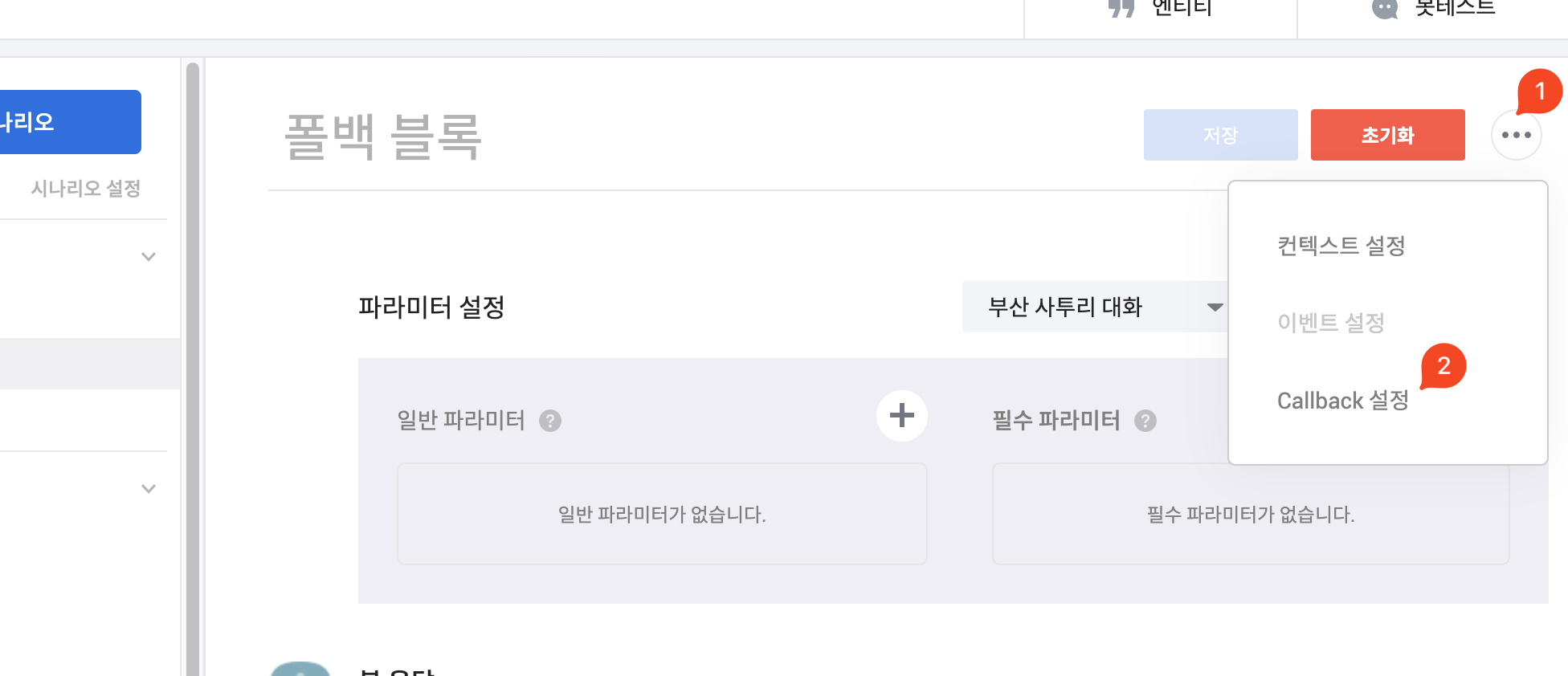Image resolution: width=1568 pixels, height=676 pixels.
Task: Click the 폴백 블록 title text
Action: pos(383,136)
